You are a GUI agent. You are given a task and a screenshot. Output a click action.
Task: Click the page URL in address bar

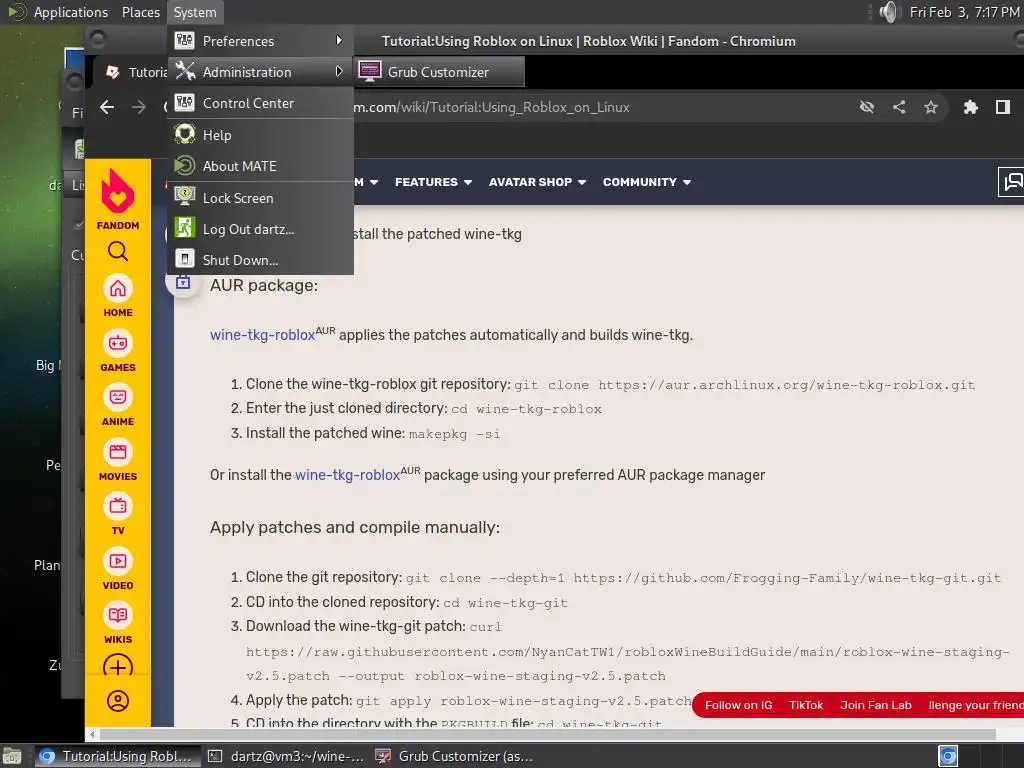[492, 107]
